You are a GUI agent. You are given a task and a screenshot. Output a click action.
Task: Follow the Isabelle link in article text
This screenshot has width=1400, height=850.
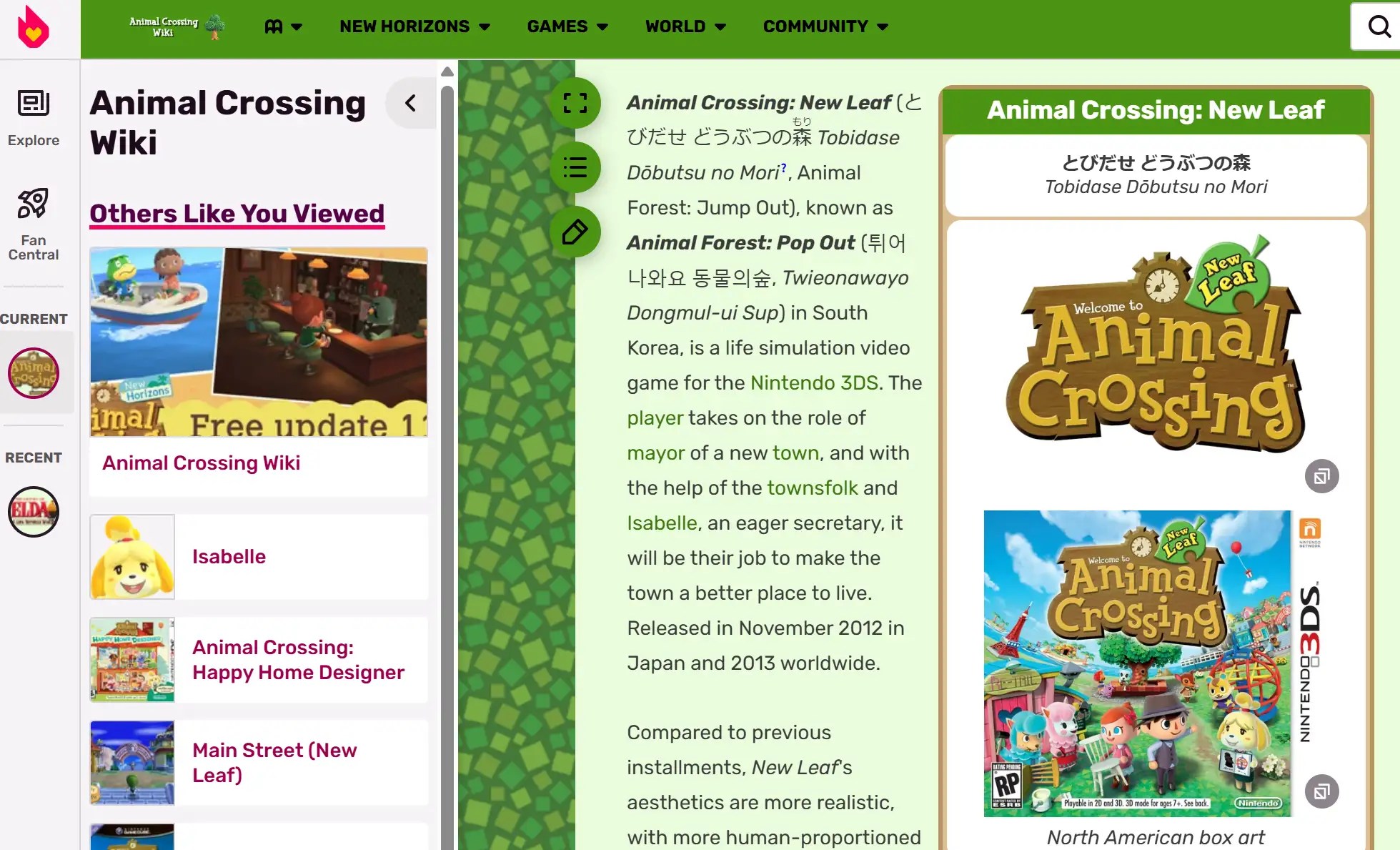click(x=662, y=523)
